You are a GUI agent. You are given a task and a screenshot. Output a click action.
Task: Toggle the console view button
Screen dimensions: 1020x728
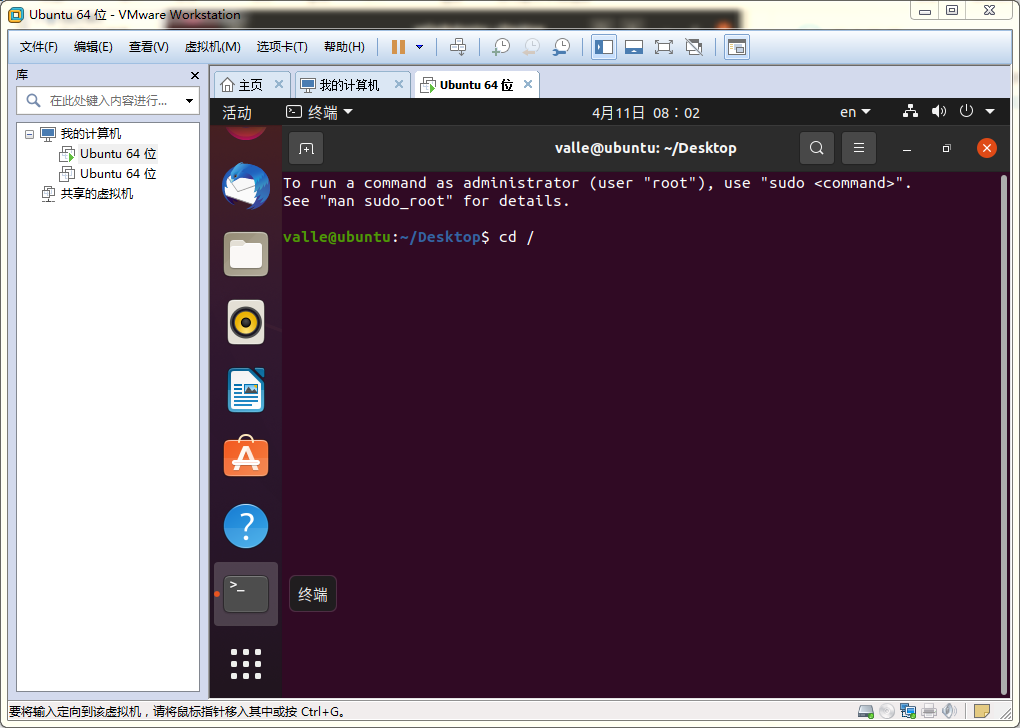point(737,47)
